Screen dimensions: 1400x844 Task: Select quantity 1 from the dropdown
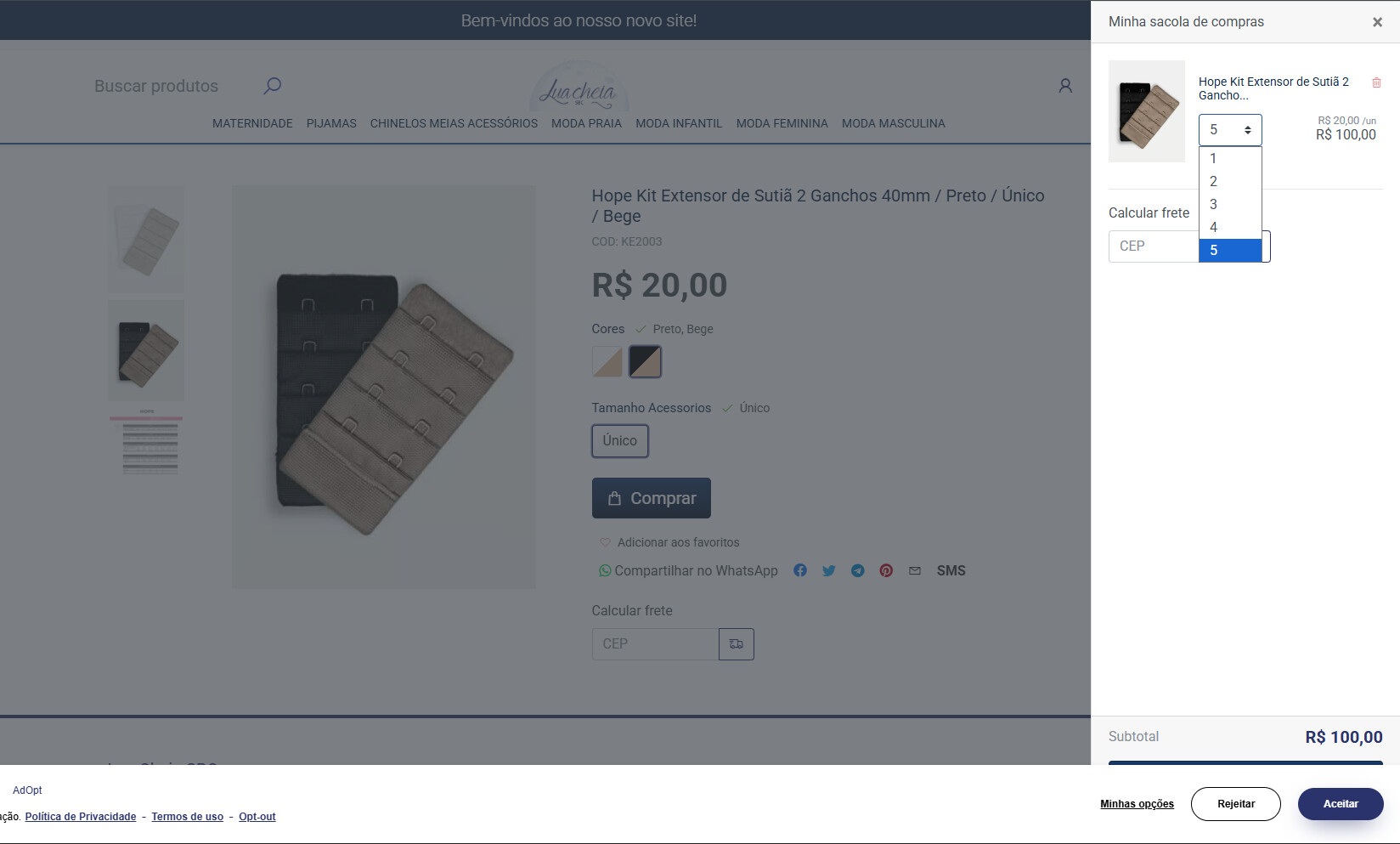click(1230, 158)
